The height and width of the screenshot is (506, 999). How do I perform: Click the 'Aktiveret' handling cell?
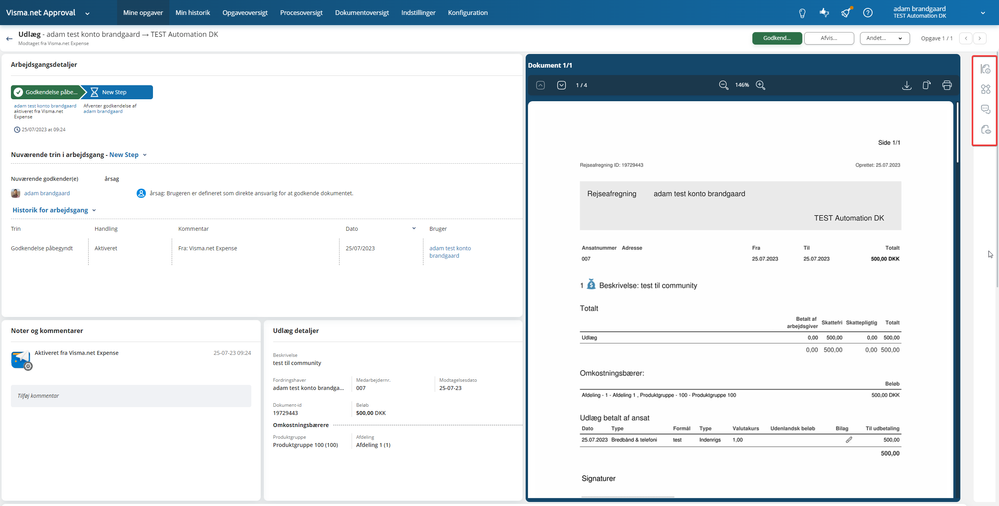[x=106, y=249]
